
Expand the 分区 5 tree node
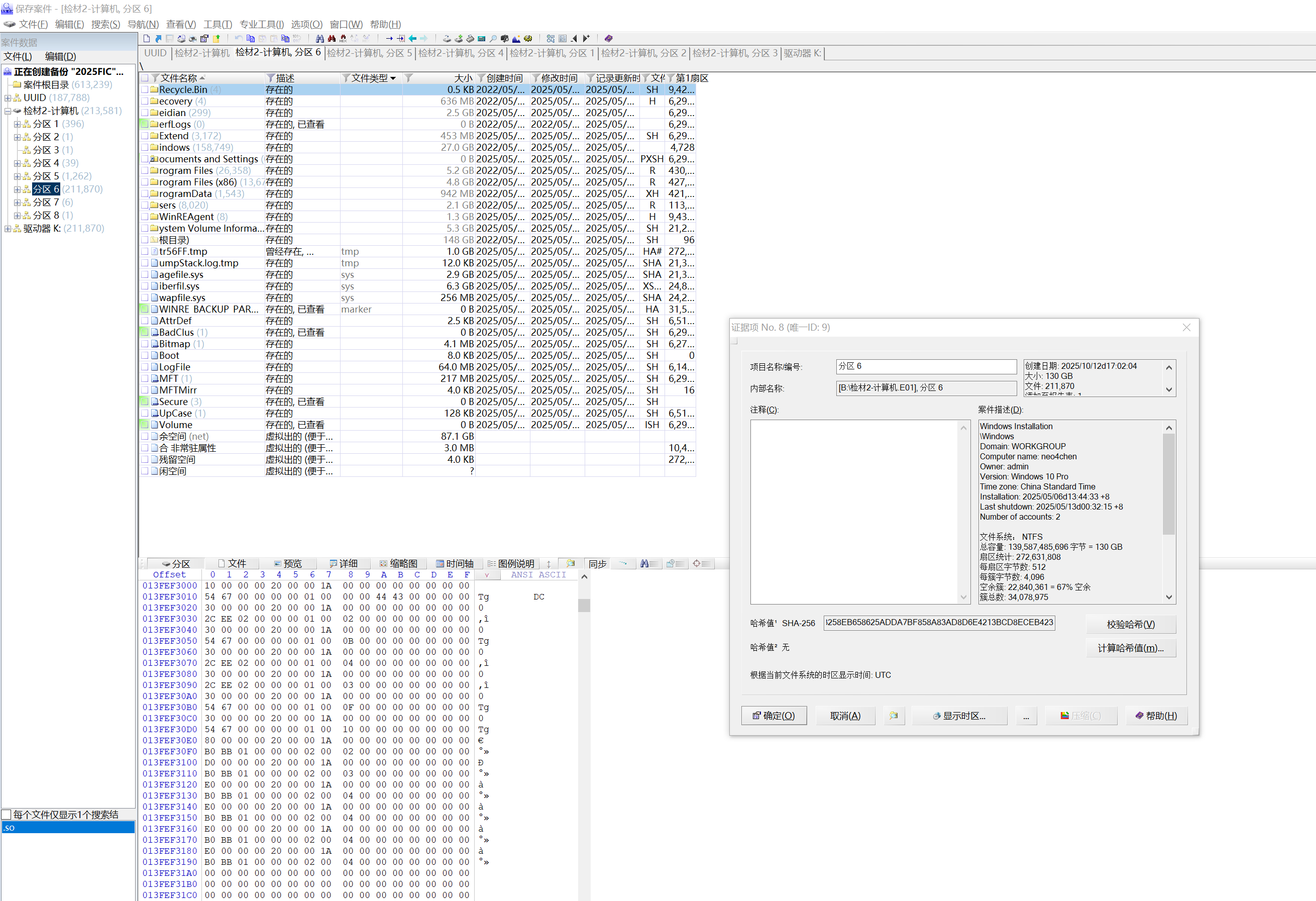(x=17, y=176)
